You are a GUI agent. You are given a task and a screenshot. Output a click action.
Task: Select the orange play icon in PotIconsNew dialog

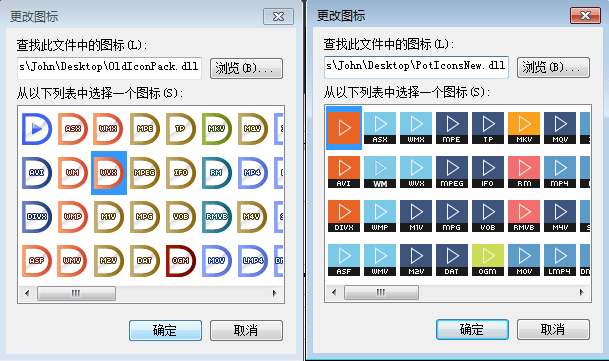pyautogui.click(x=344, y=128)
